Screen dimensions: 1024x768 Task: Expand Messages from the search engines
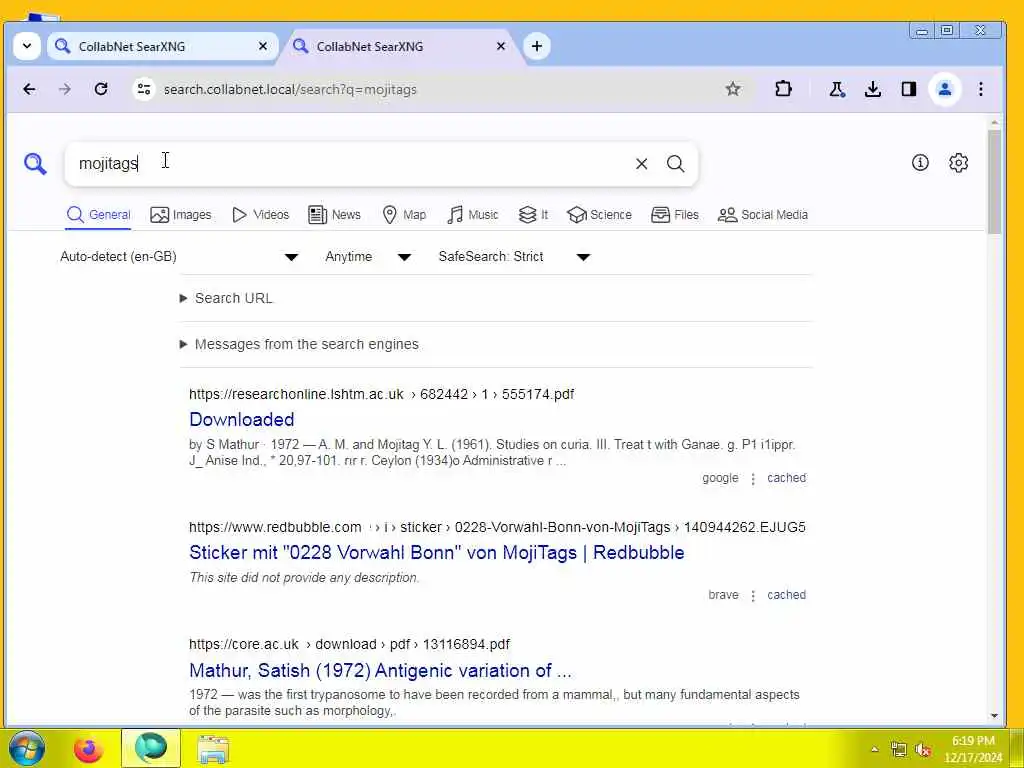click(299, 344)
